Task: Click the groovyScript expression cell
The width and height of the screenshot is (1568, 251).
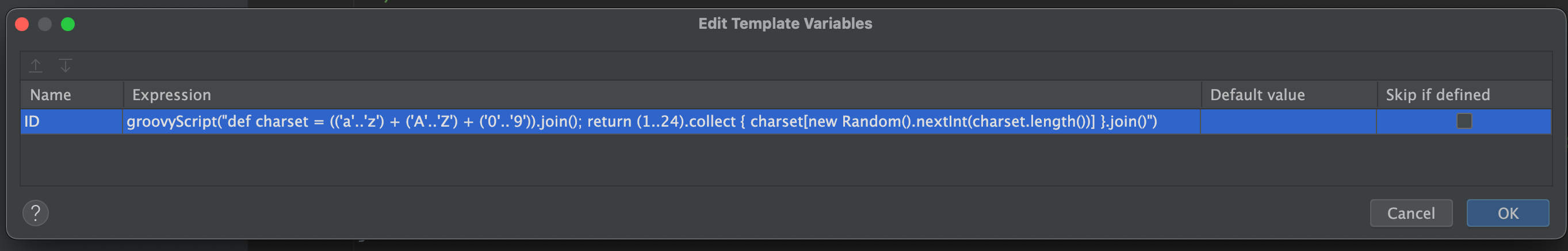Action: tap(661, 121)
